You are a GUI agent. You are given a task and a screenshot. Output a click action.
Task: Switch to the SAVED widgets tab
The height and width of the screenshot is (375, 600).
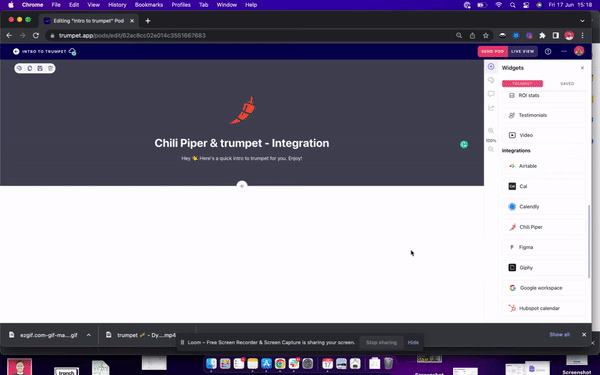tap(567, 83)
